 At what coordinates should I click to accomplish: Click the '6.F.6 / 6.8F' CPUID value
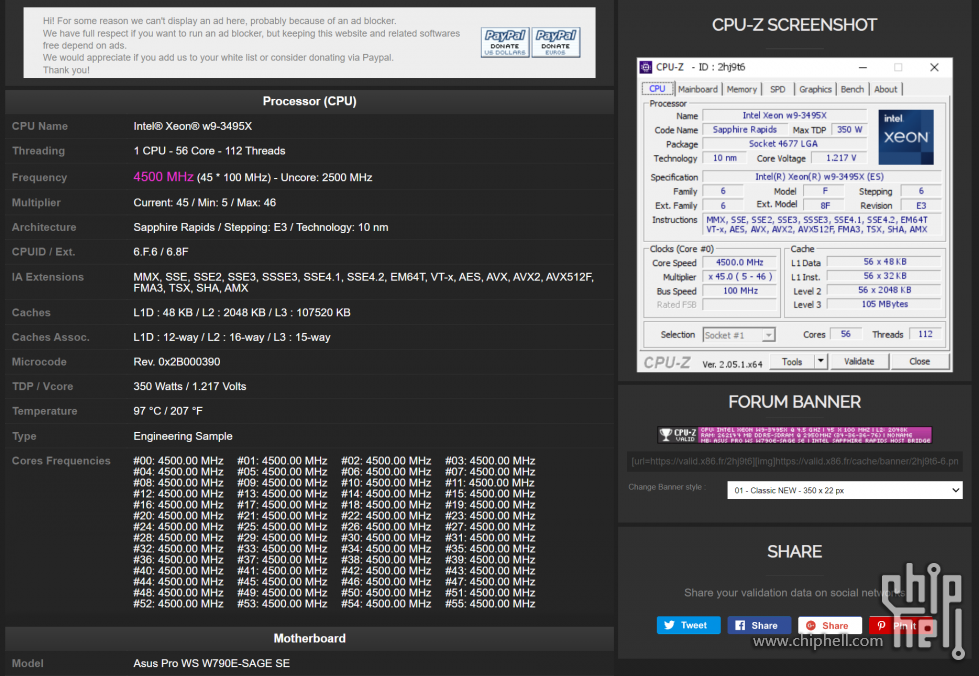click(x=160, y=252)
